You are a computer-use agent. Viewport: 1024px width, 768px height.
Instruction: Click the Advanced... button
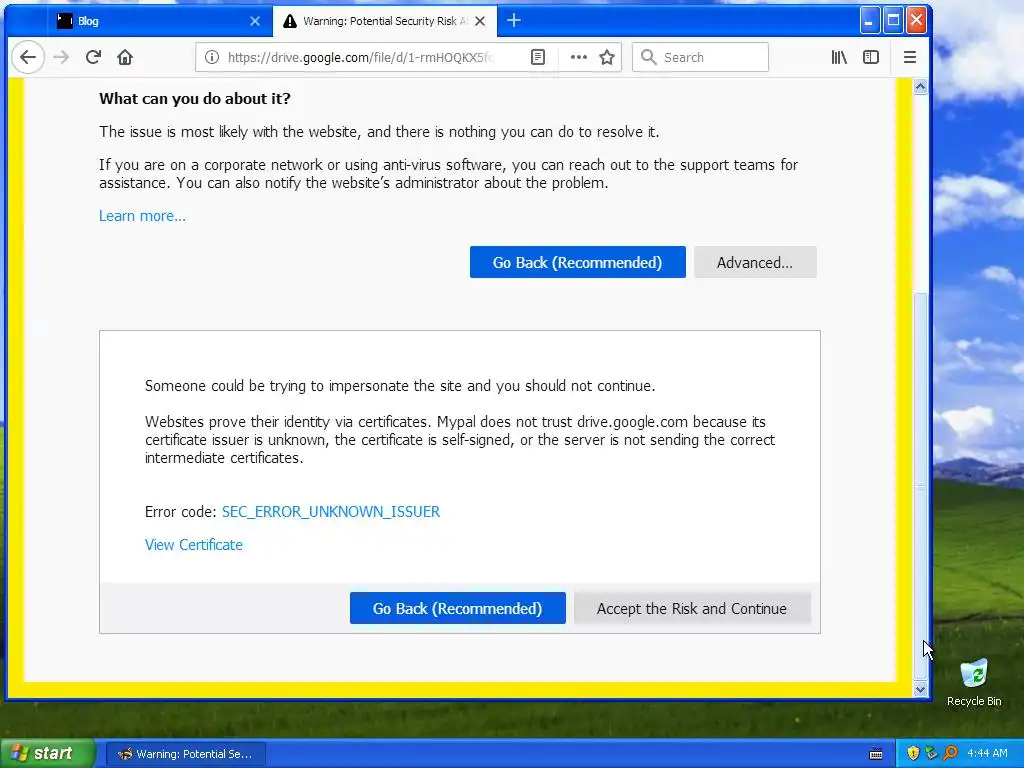755,263
